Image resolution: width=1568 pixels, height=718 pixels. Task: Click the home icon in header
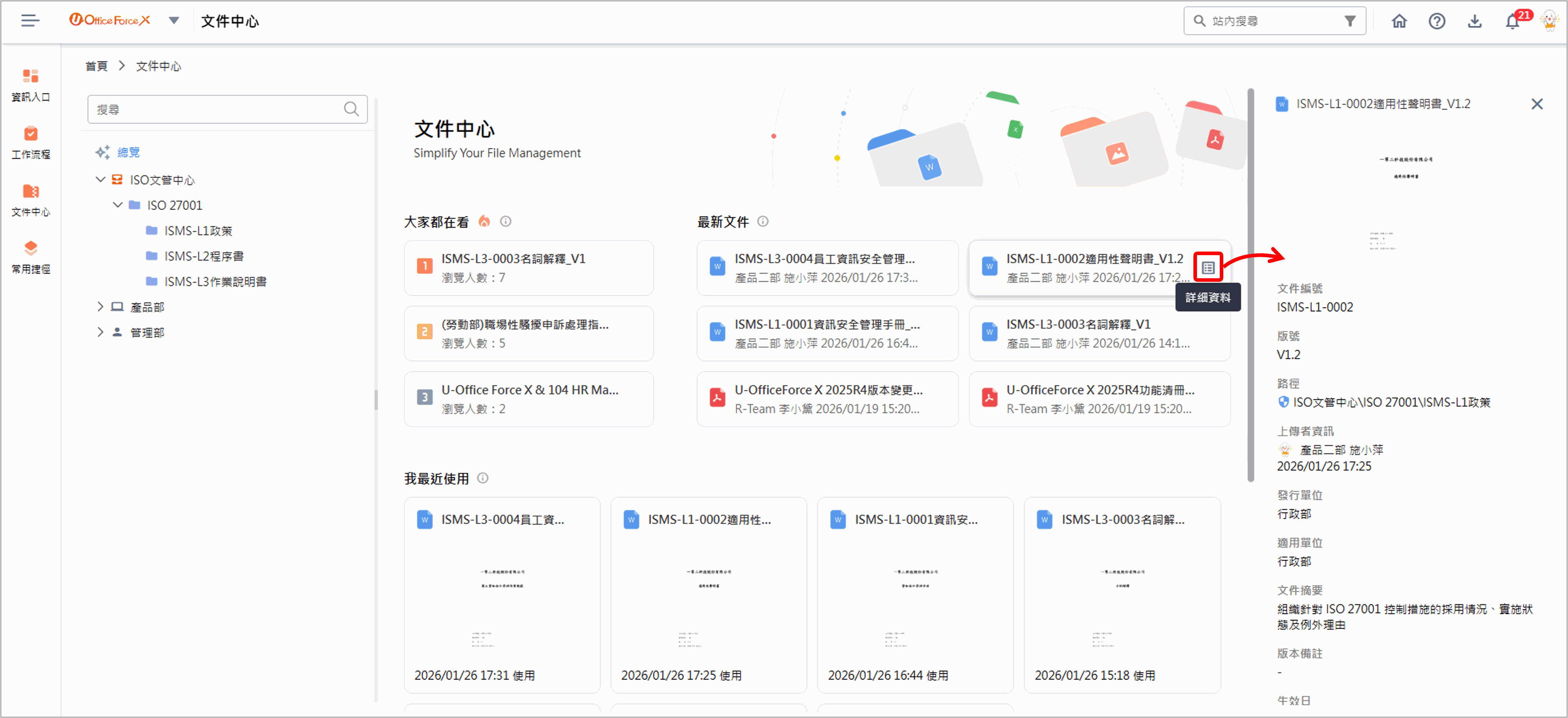(x=1399, y=21)
